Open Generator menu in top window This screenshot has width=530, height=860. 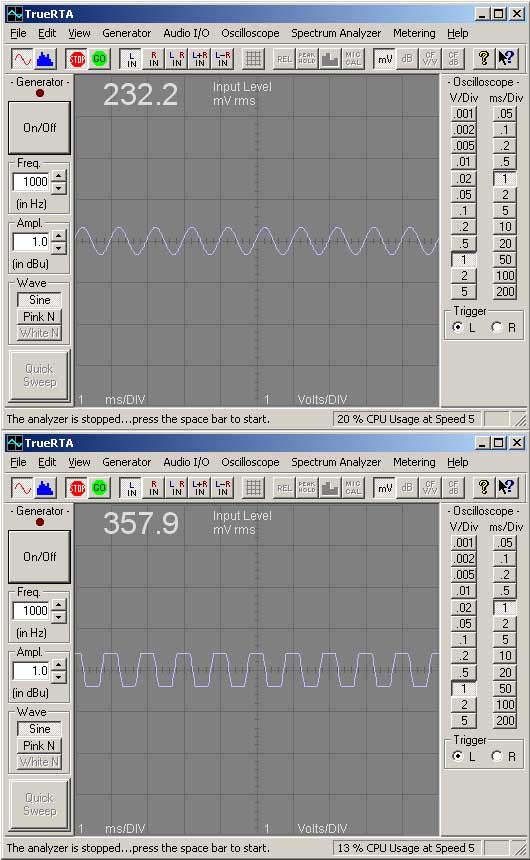tap(126, 33)
